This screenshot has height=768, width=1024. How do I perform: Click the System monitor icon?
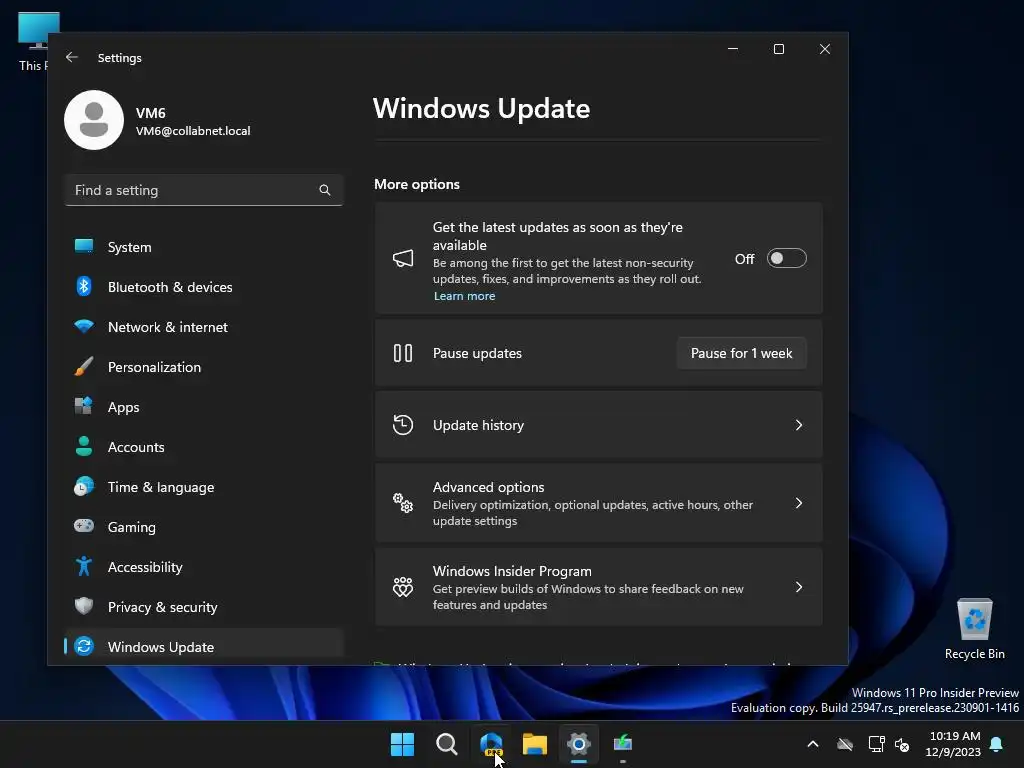pyautogui.click(x=84, y=246)
